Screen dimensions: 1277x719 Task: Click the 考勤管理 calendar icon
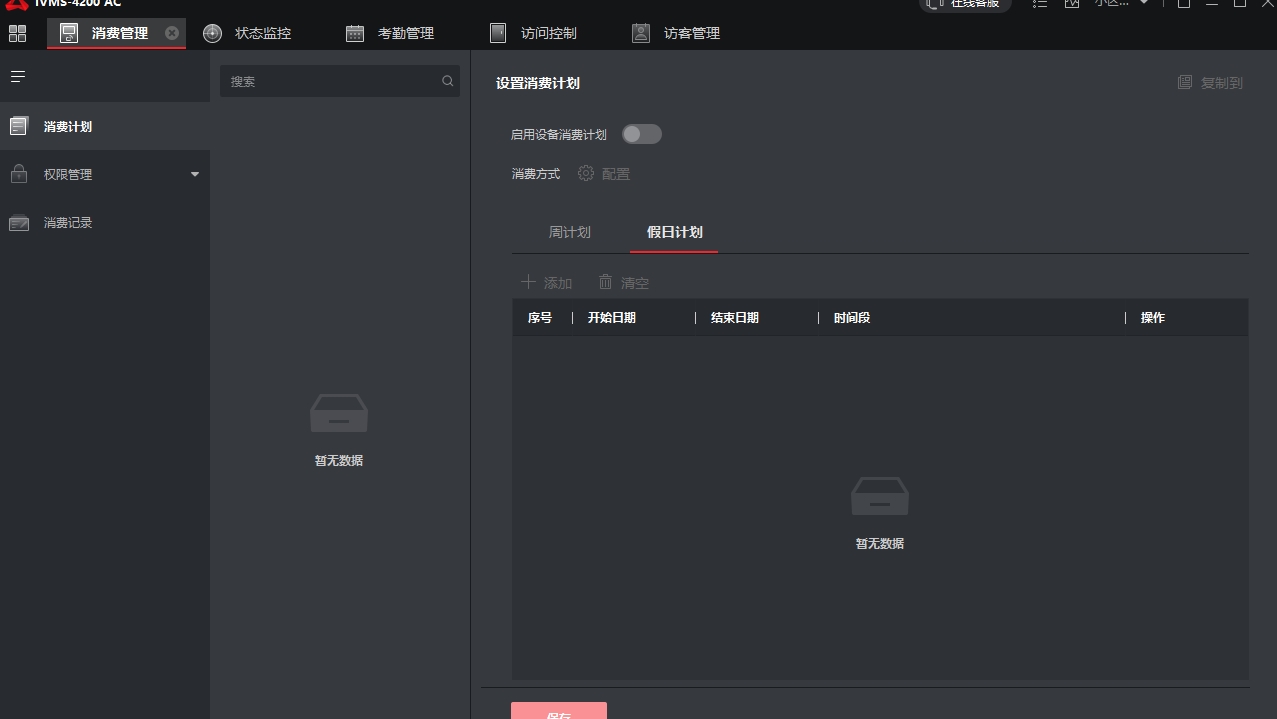(x=355, y=33)
